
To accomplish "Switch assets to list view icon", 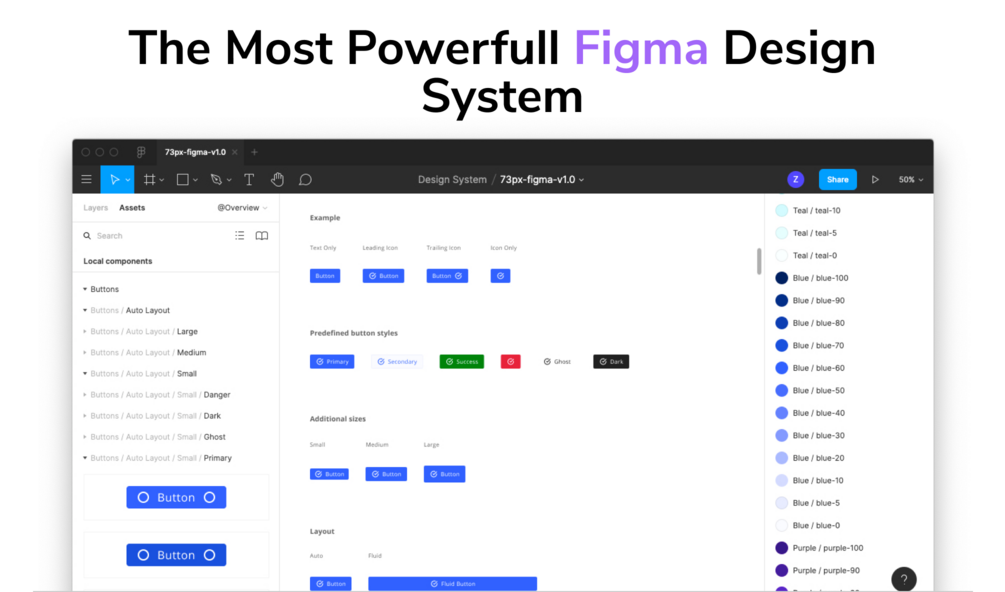I will click(240, 236).
